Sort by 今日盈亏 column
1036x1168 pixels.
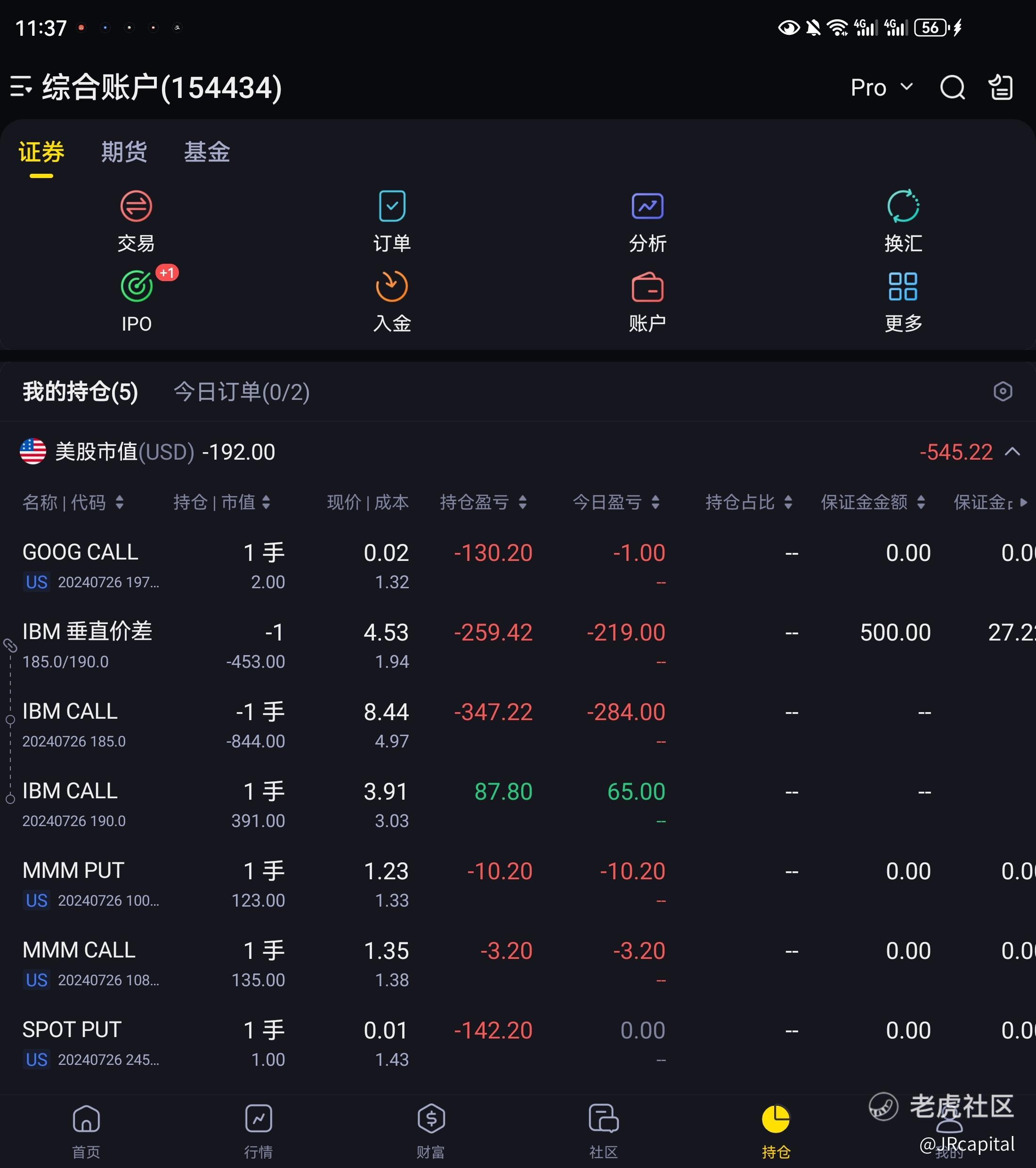[616, 502]
